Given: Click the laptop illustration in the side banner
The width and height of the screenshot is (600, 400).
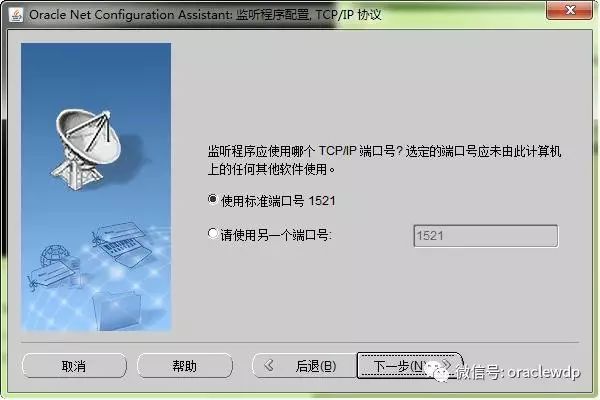Looking at the screenshot, I should pyautogui.click(x=122, y=243).
